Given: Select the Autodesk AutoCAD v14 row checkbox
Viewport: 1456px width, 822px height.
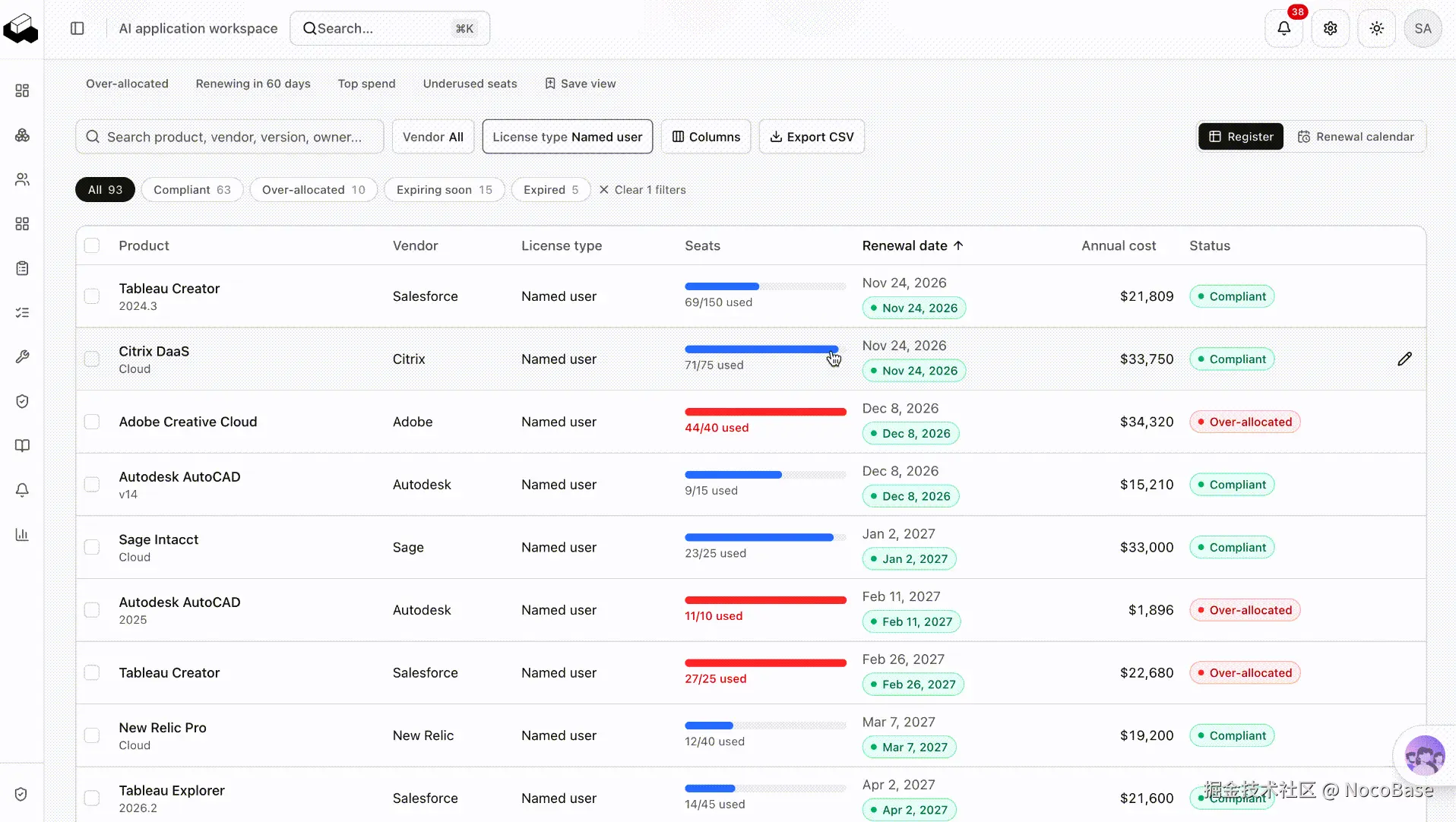Looking at the screenshot, I should pos(92,485).
